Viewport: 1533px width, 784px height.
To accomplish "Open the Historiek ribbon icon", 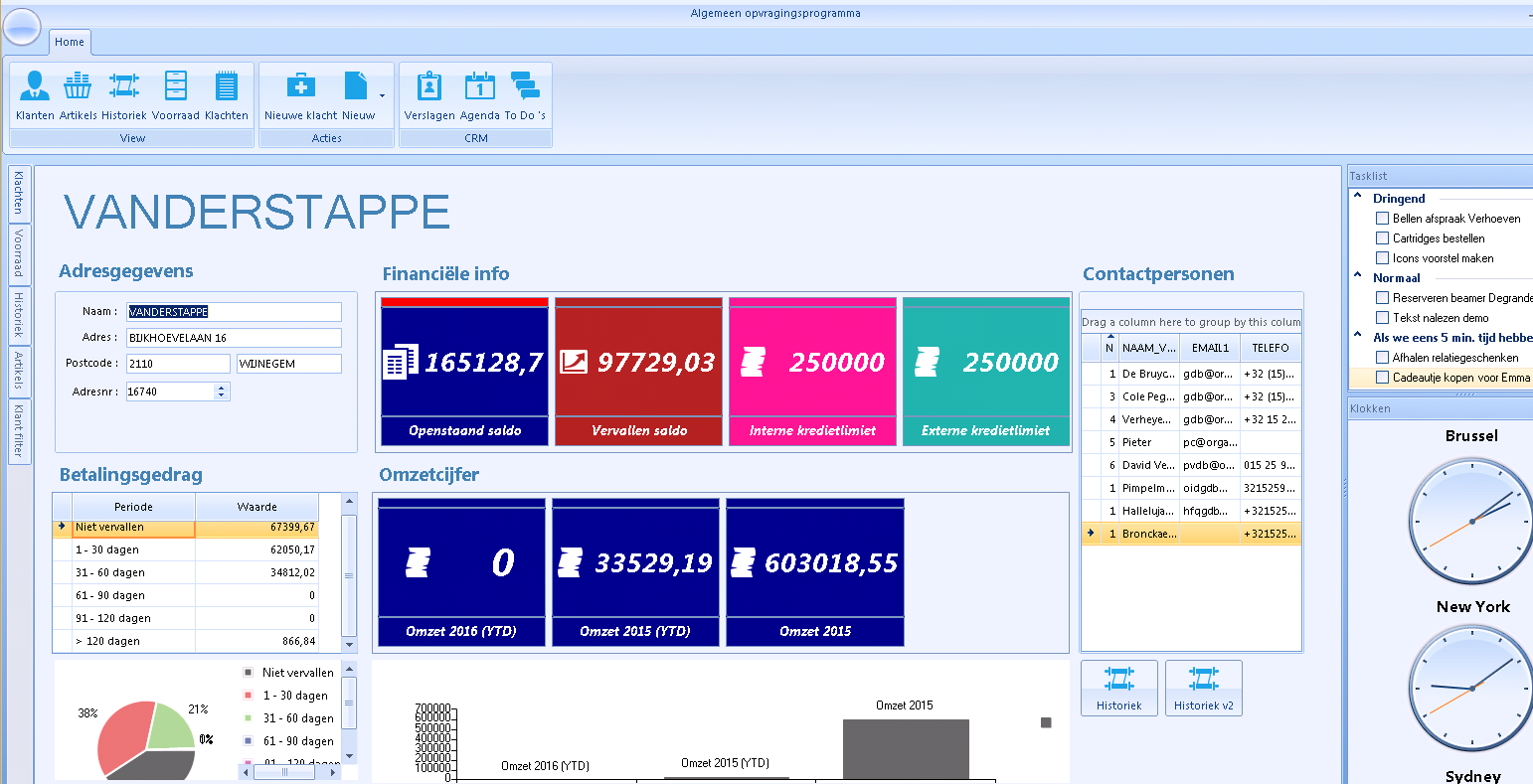I will 123,86.
